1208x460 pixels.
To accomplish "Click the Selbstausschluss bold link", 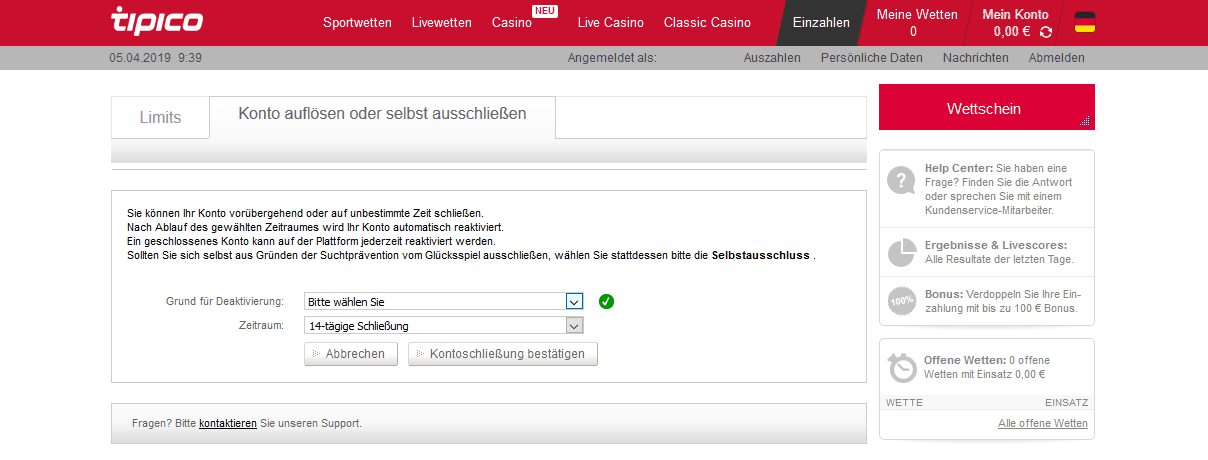I will pos(761,256).
